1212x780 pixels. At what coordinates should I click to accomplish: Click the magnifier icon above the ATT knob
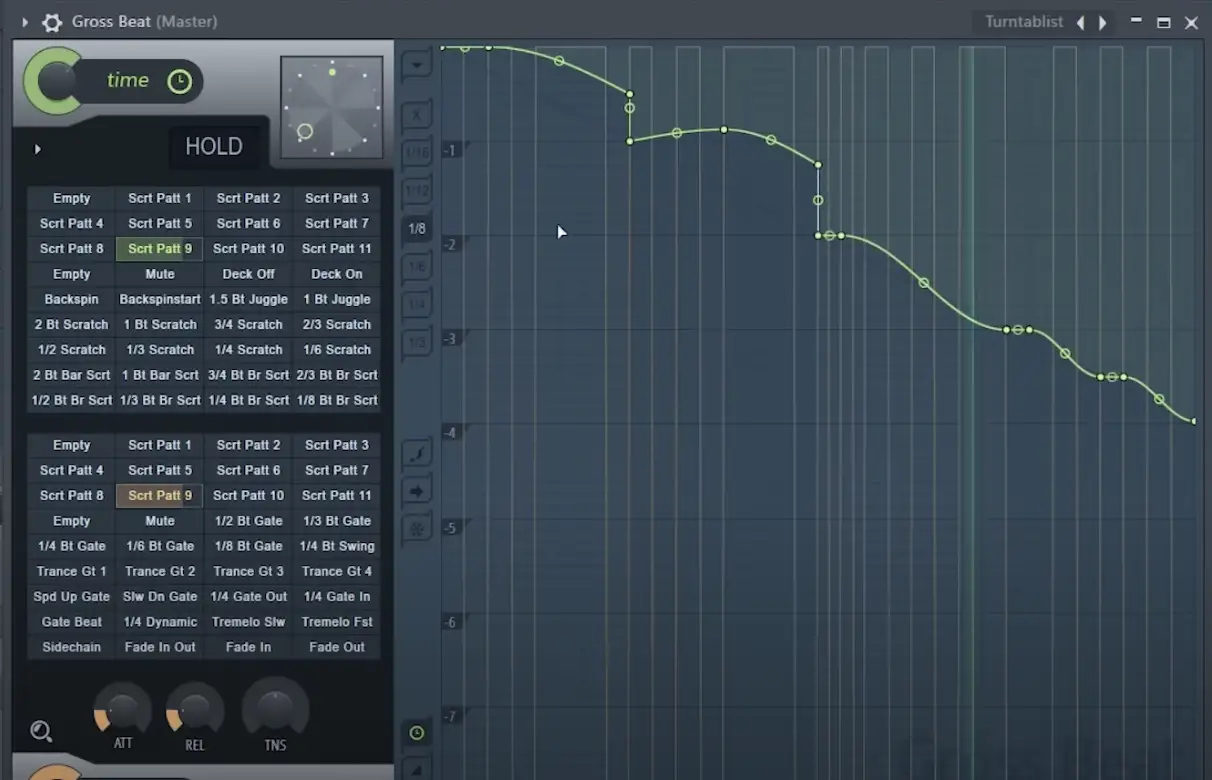pos(41,731)
